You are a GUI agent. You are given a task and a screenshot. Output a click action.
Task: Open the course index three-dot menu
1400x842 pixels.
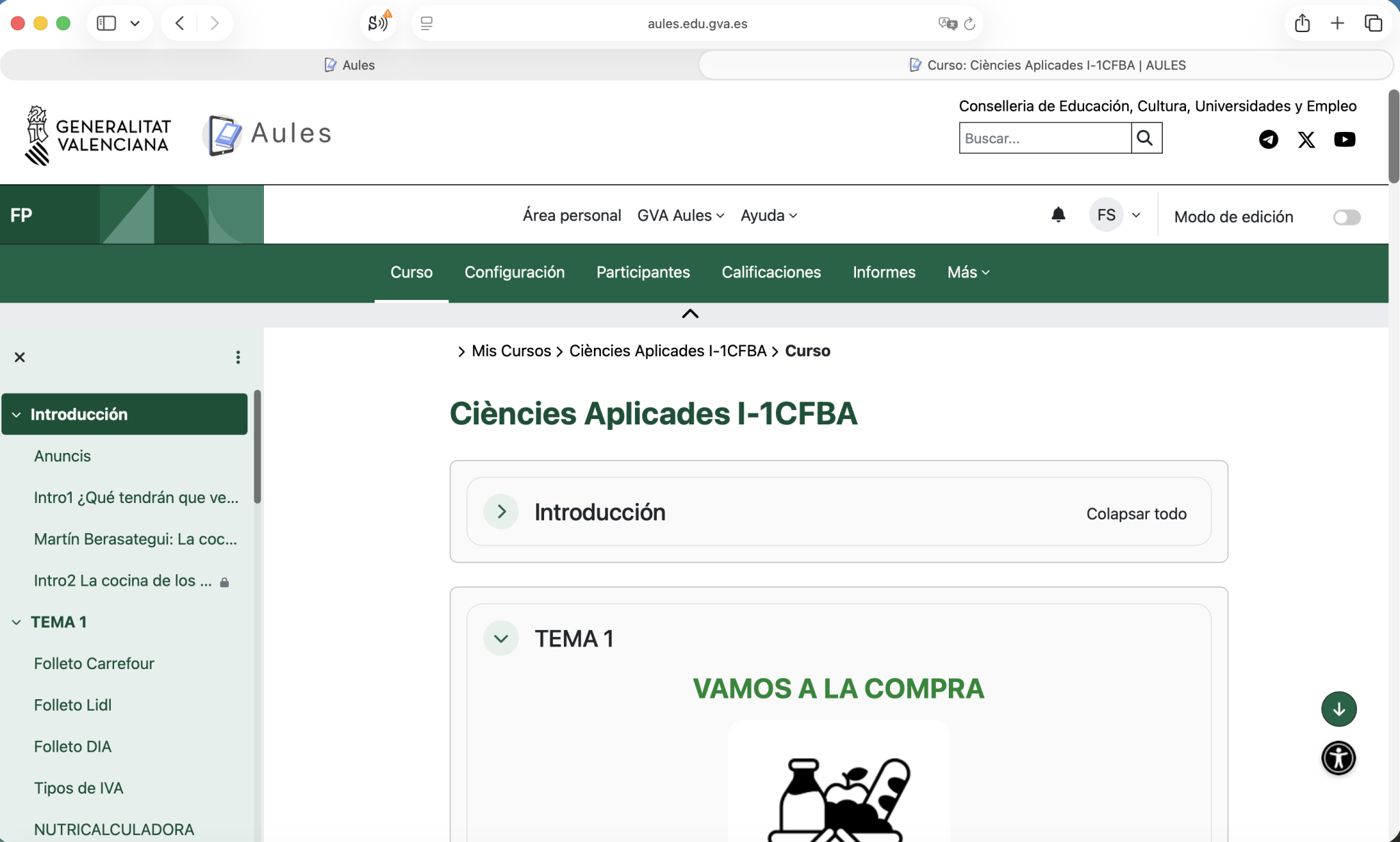pyautogui.click(x=238, y=357)
